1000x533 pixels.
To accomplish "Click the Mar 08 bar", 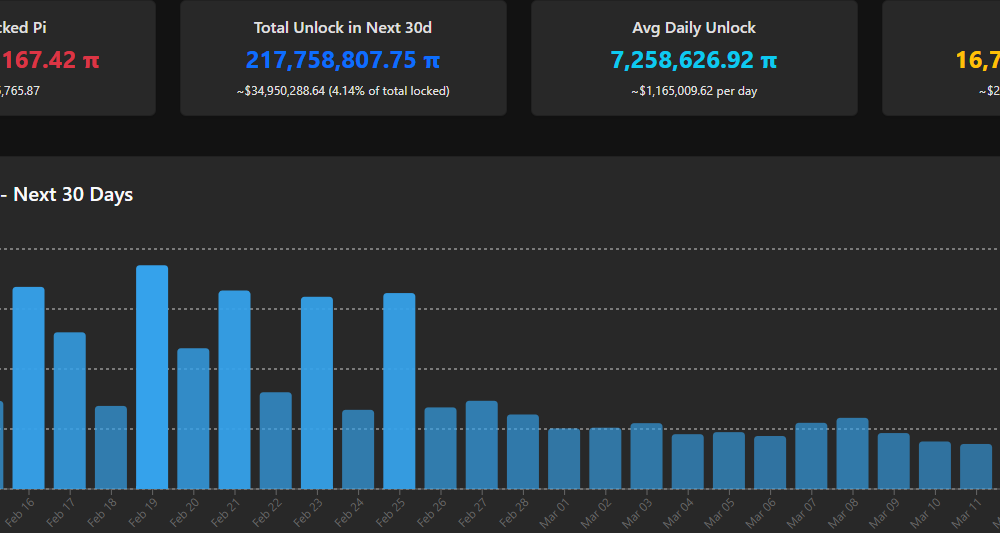I will 852,453.
